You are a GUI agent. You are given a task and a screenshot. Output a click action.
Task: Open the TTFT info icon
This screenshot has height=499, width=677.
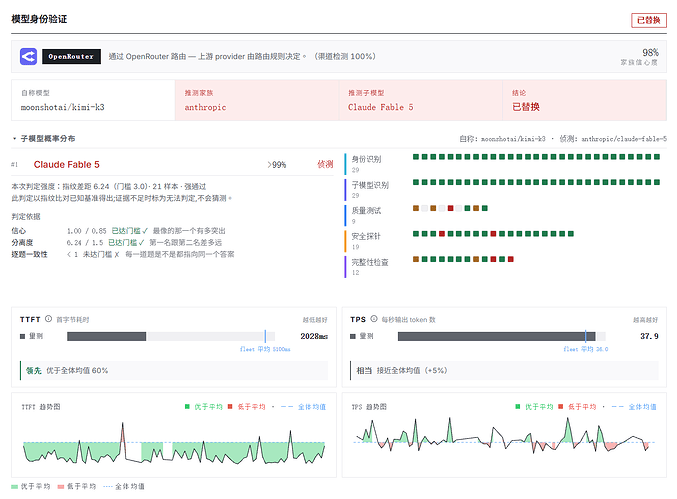point(48,319)
